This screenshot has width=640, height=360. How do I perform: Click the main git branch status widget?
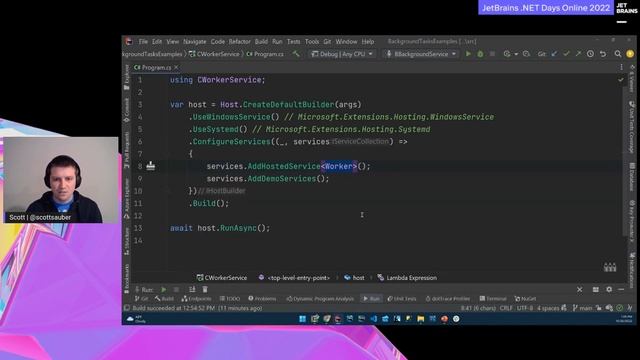point(582,308)
